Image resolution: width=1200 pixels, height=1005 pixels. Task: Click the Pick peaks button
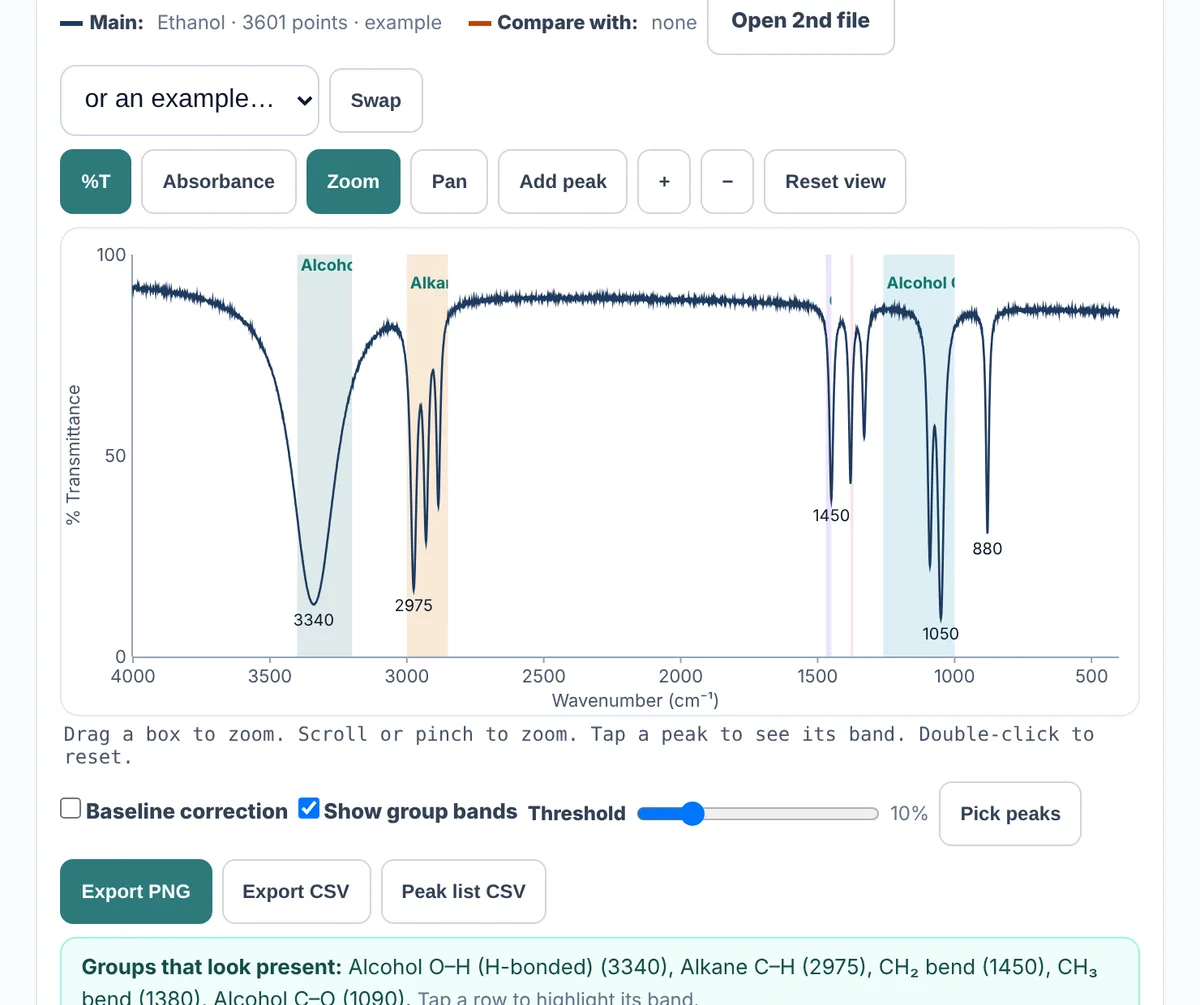[1010, 813]
